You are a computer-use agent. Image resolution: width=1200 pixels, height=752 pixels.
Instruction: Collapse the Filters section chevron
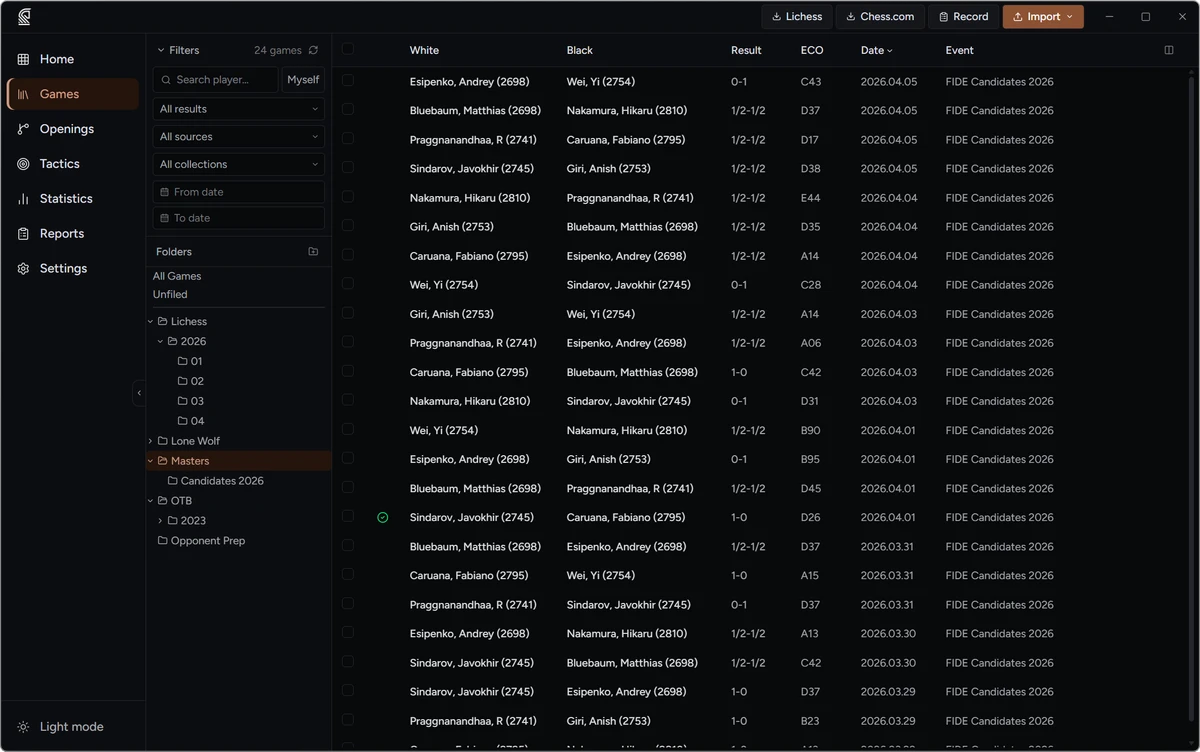pos(160,50)
